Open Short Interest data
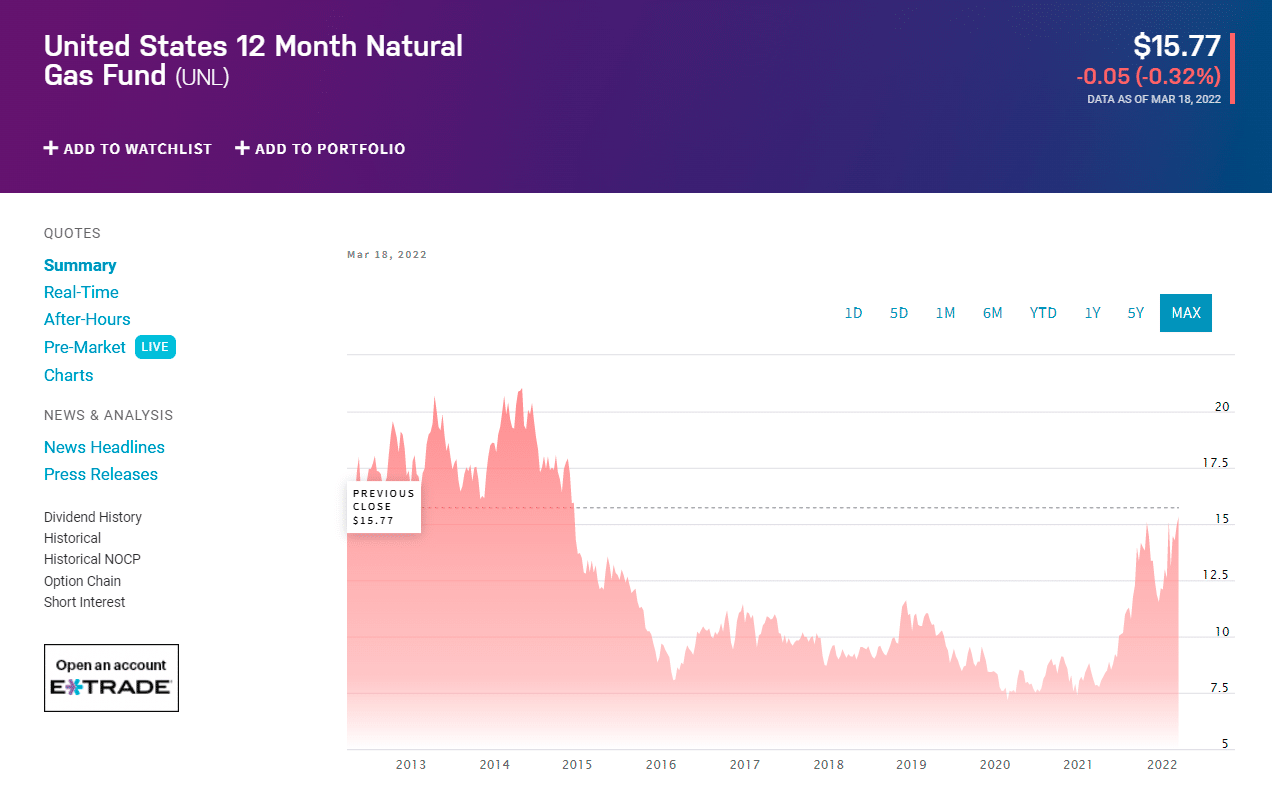 85,602
